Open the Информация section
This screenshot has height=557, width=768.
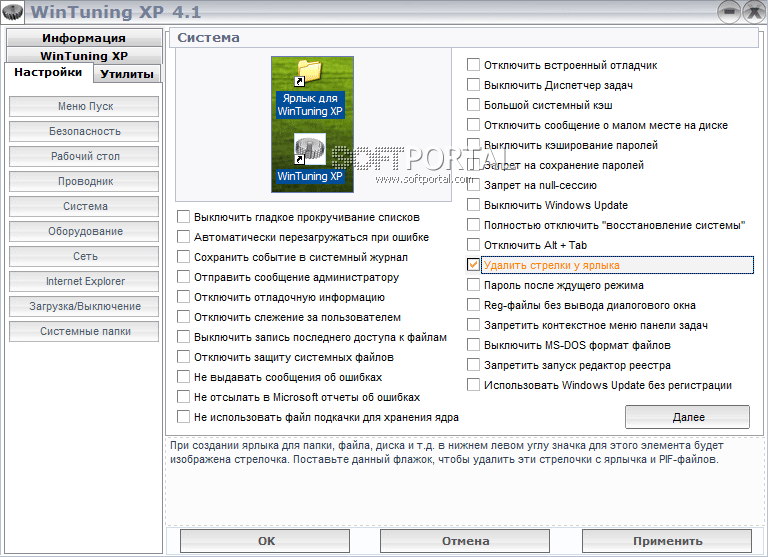click(84, 38)
